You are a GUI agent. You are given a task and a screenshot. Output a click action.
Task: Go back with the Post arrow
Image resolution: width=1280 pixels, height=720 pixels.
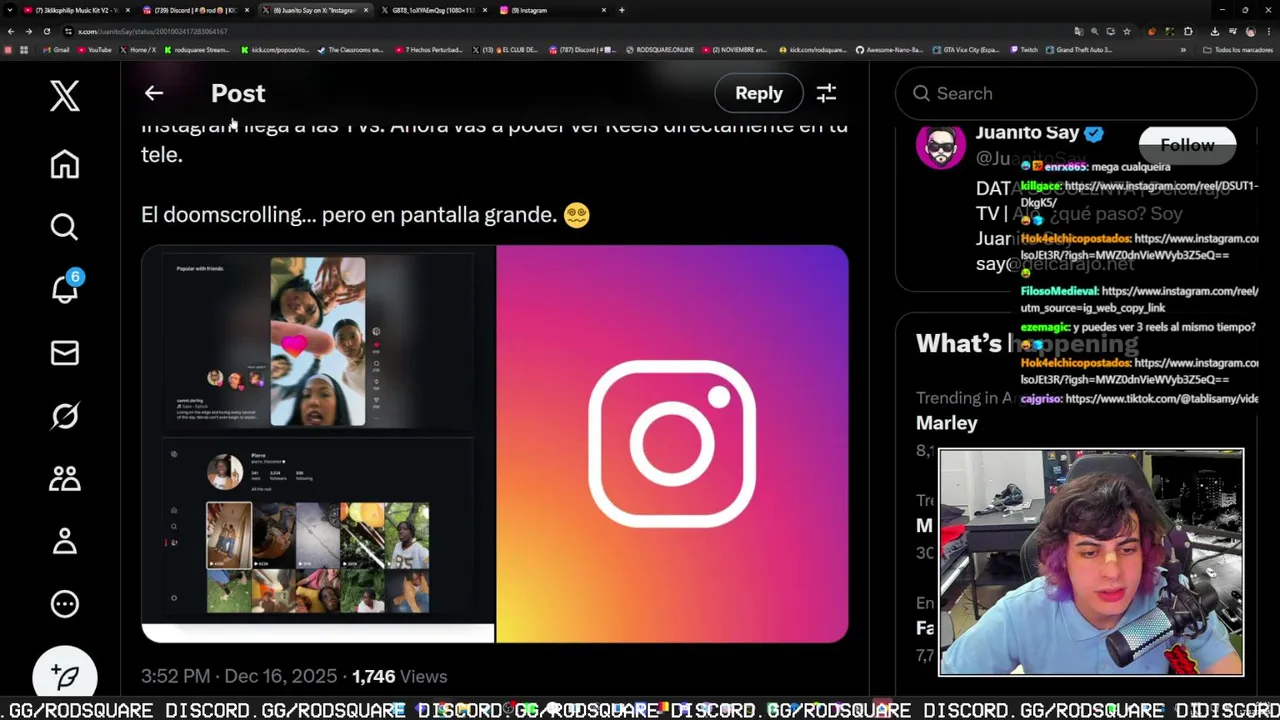click(153, 93)
